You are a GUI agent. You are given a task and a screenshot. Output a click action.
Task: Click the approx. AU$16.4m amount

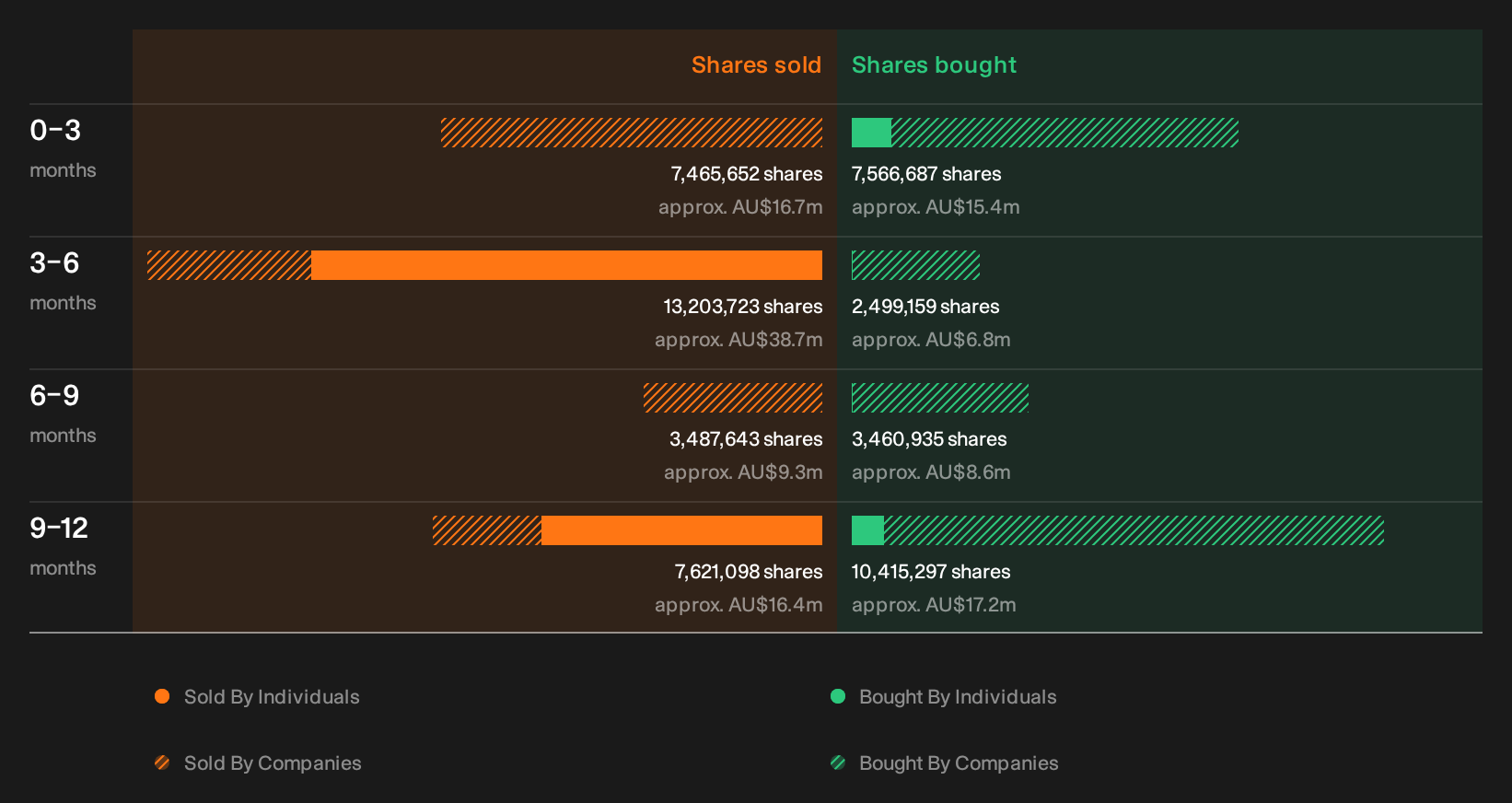(739, 605)
